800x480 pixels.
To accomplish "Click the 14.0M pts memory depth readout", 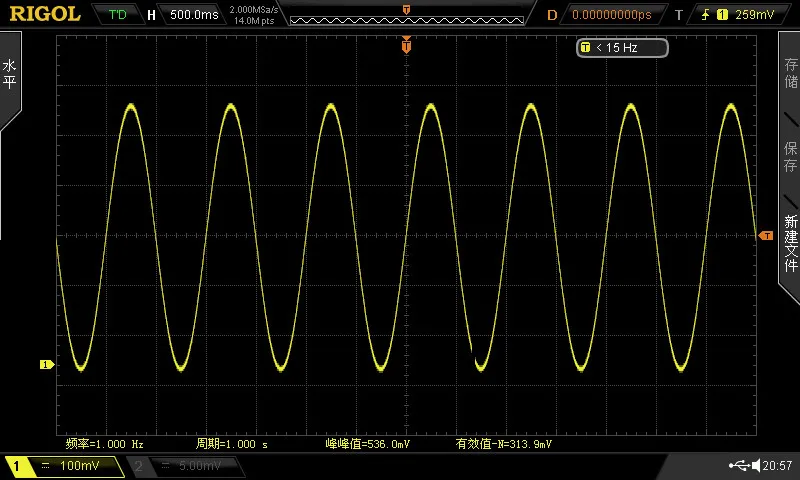I will click(x=254, y=21).
